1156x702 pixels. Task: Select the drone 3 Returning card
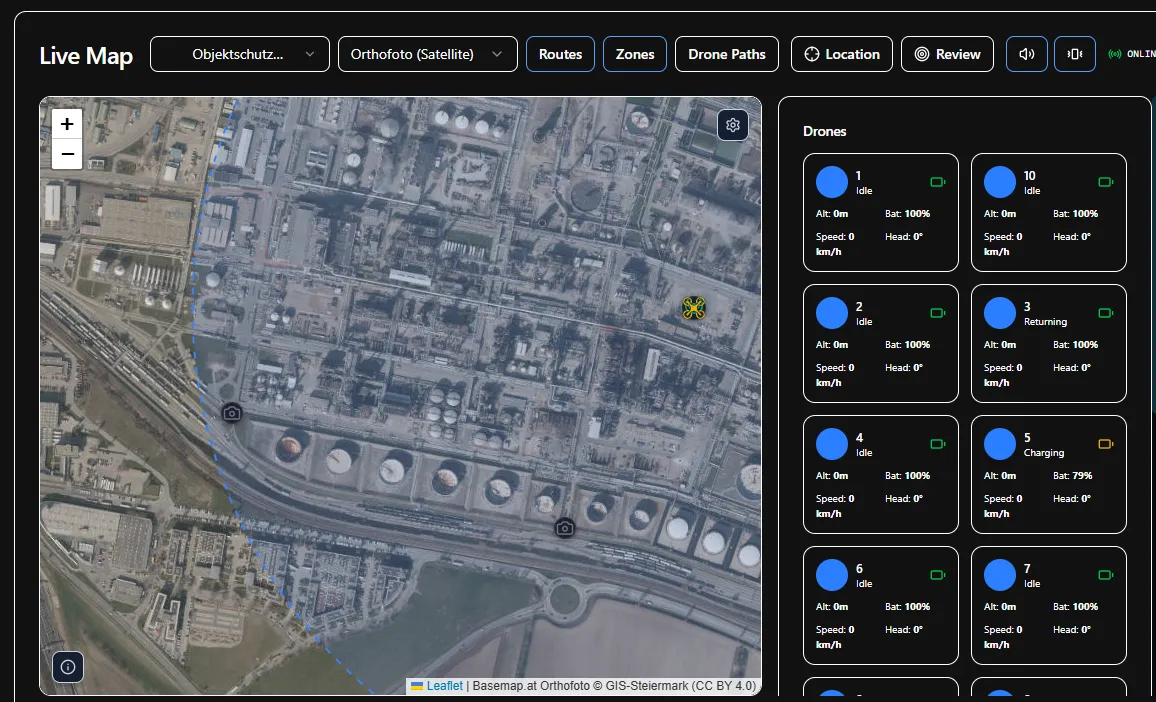[x=1048, y=343]
